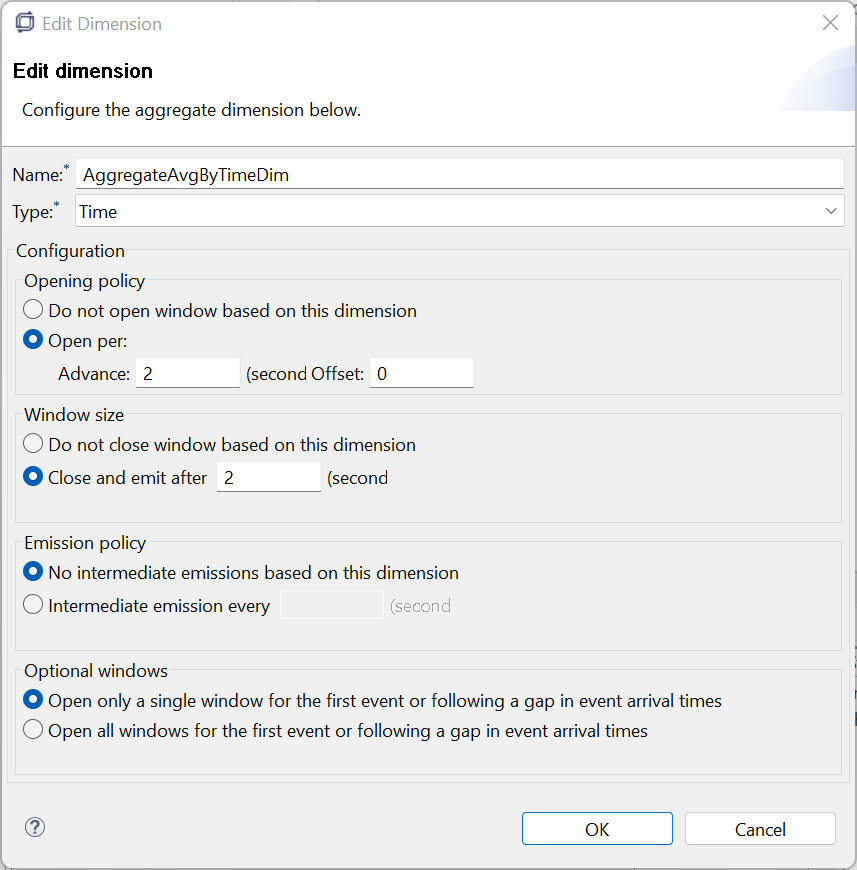Viewport: 857px width, 870px height.
Task: Click the help question mark icon
Action: click(35, 827)
